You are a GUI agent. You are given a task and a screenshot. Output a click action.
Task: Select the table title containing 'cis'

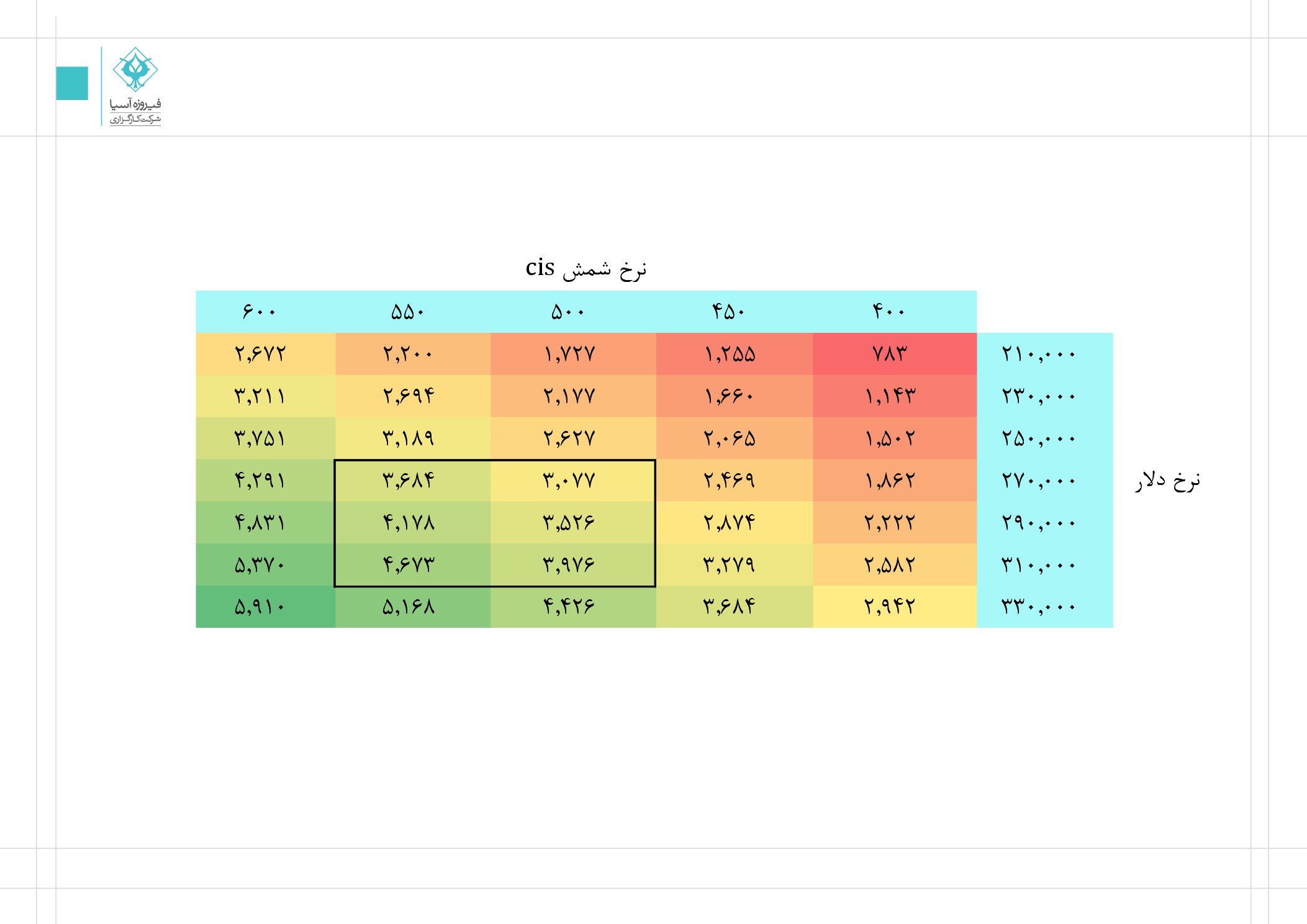pyautogui.click(x=586, y=268)
